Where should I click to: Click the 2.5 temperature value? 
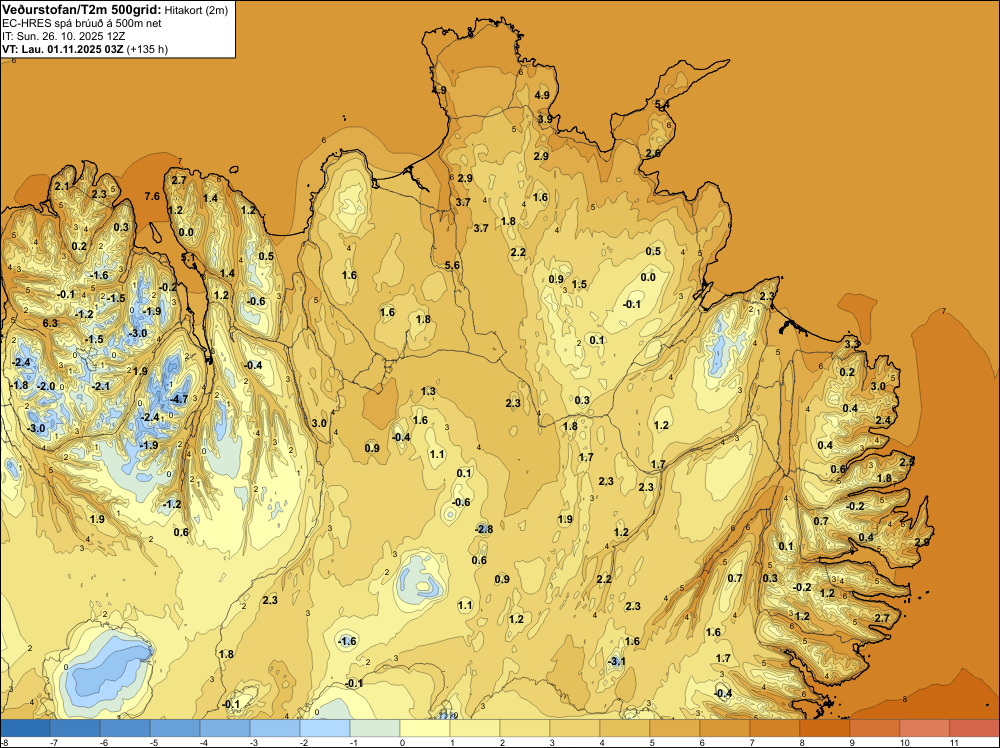[907, 462]
